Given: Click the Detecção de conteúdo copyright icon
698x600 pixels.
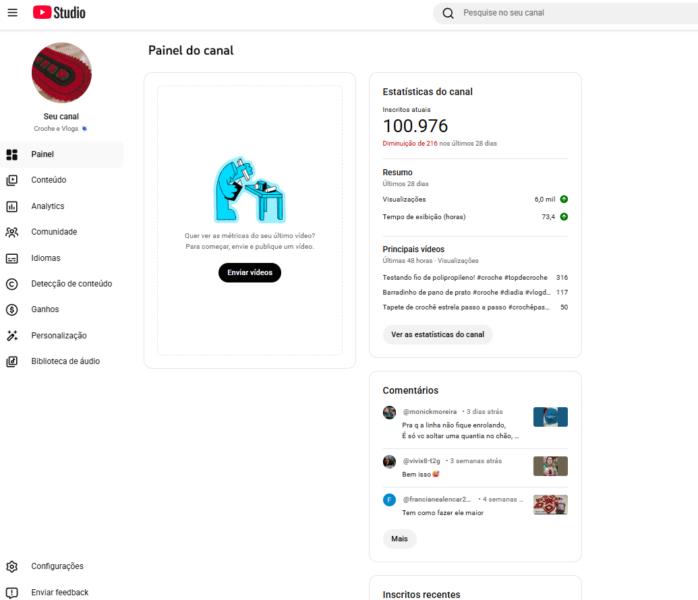Looking at the screenshot, I should (x=12, y=284).
